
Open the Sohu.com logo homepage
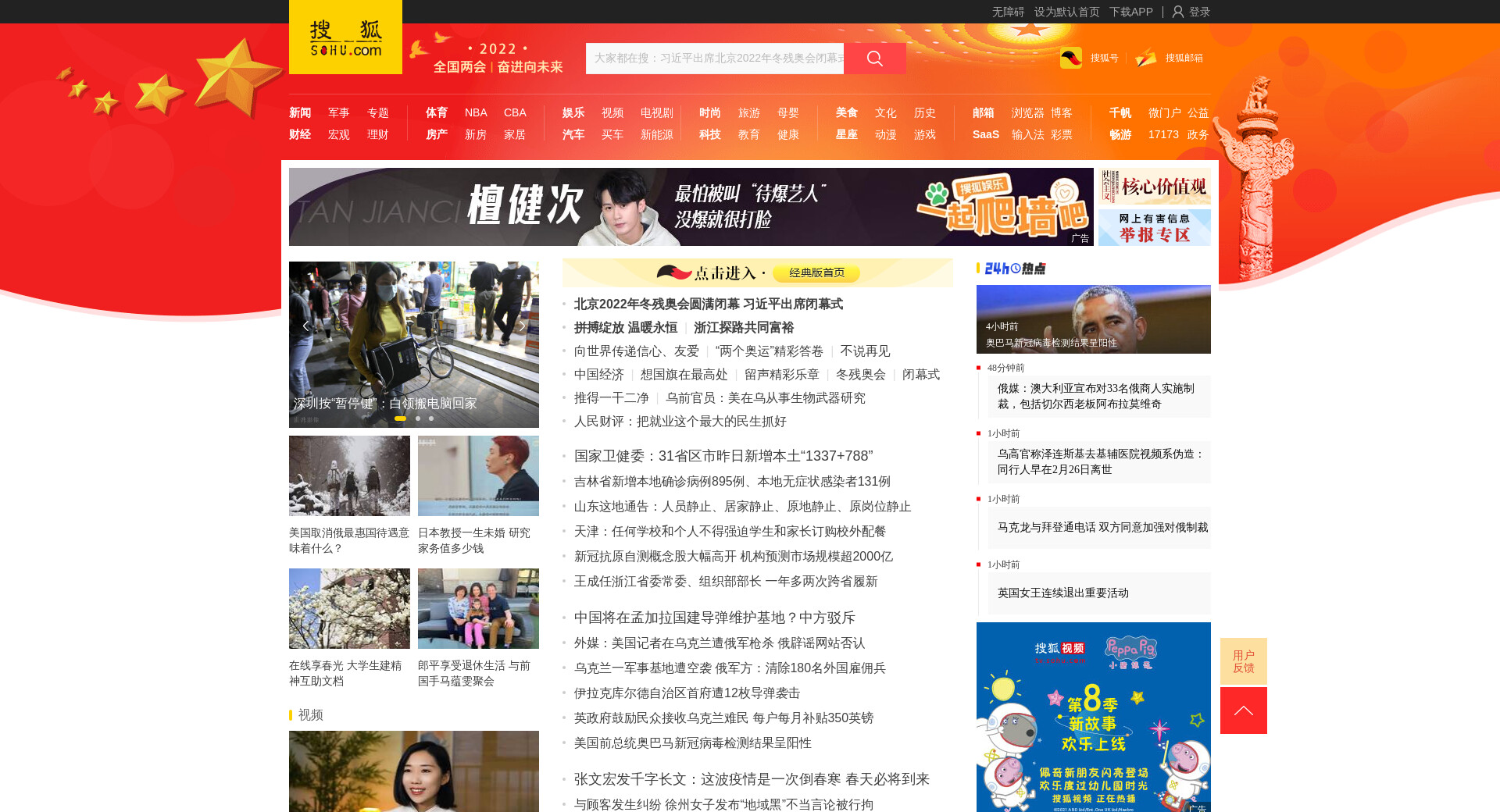345,37
